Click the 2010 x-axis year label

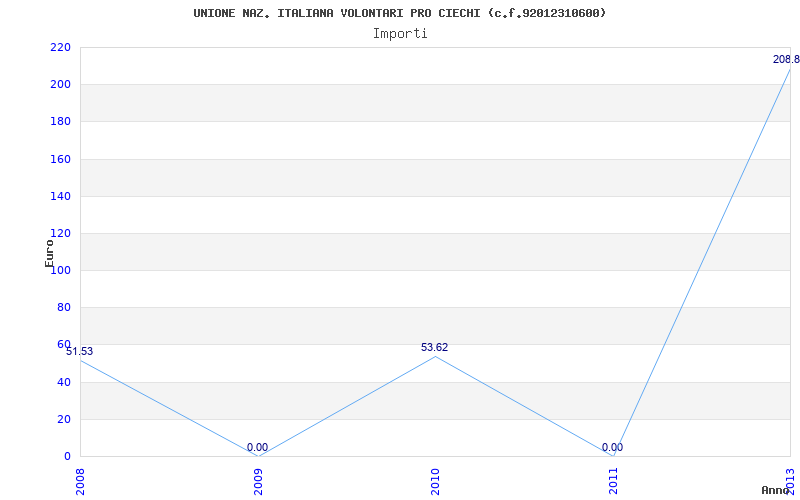coord(436,479)
